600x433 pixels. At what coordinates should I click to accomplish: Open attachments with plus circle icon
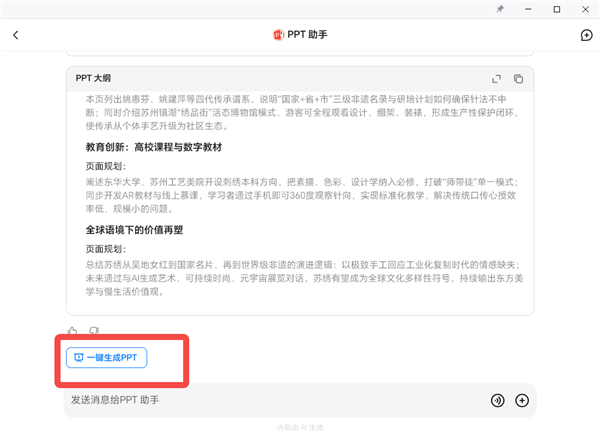[x=521, y=400]
